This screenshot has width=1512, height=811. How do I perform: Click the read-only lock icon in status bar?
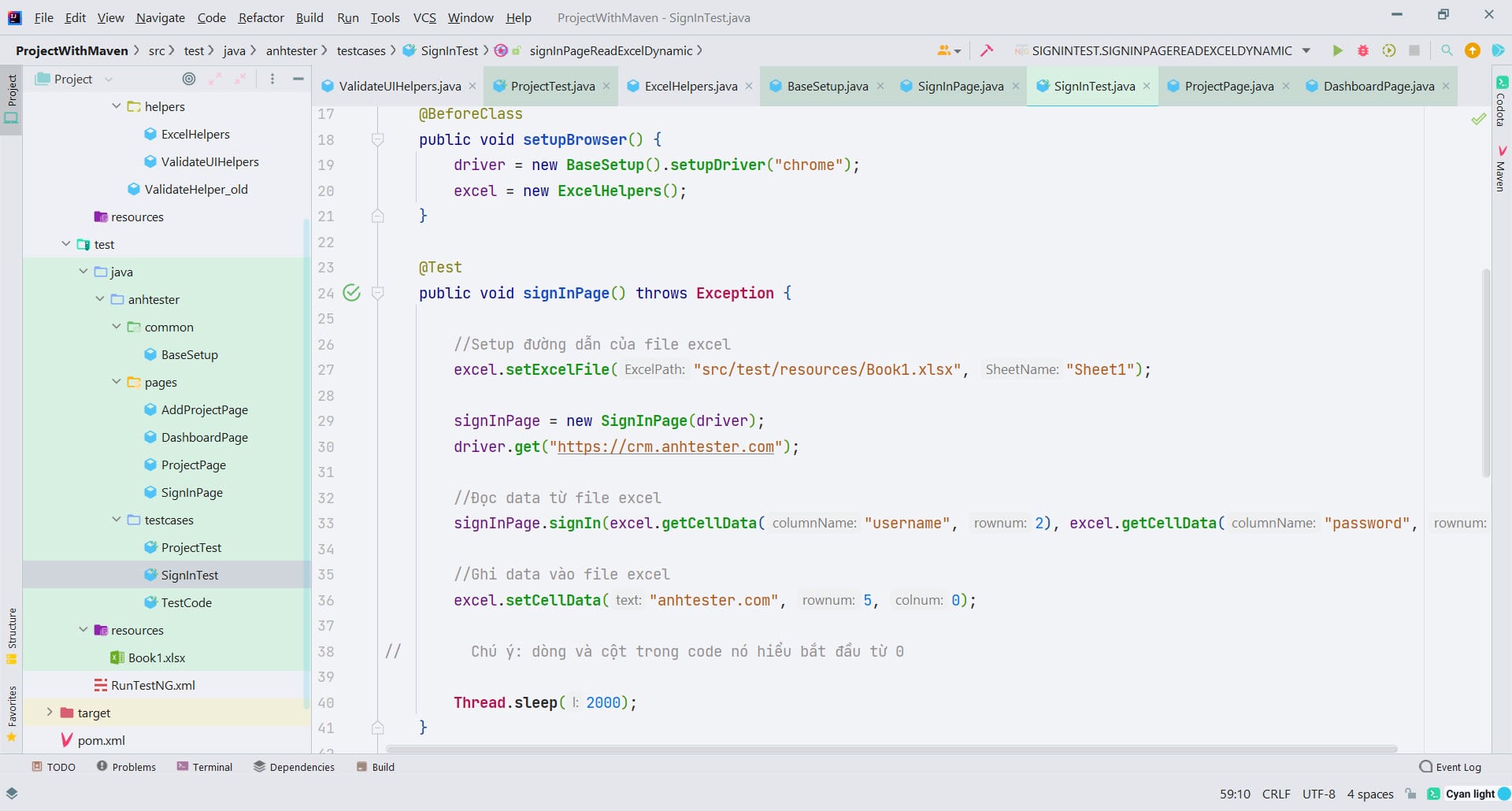(1410, 794)
